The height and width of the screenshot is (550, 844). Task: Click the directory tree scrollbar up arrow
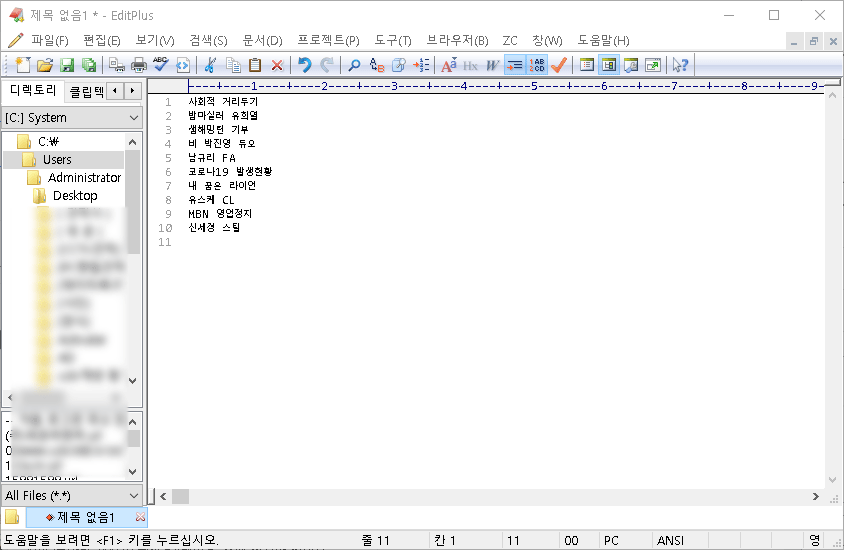[x=132, y=142]
